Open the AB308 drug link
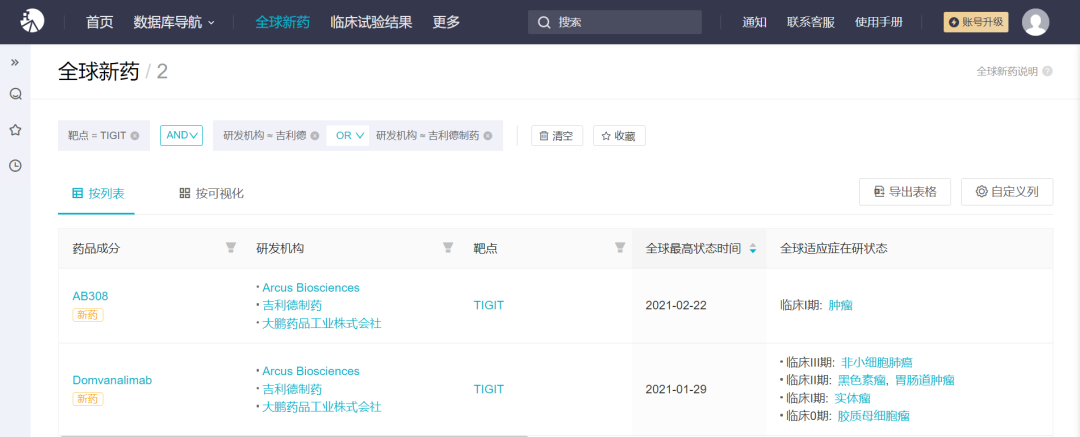The height and width of the screenshot is (437, 1080). click(x=90, y=296)
